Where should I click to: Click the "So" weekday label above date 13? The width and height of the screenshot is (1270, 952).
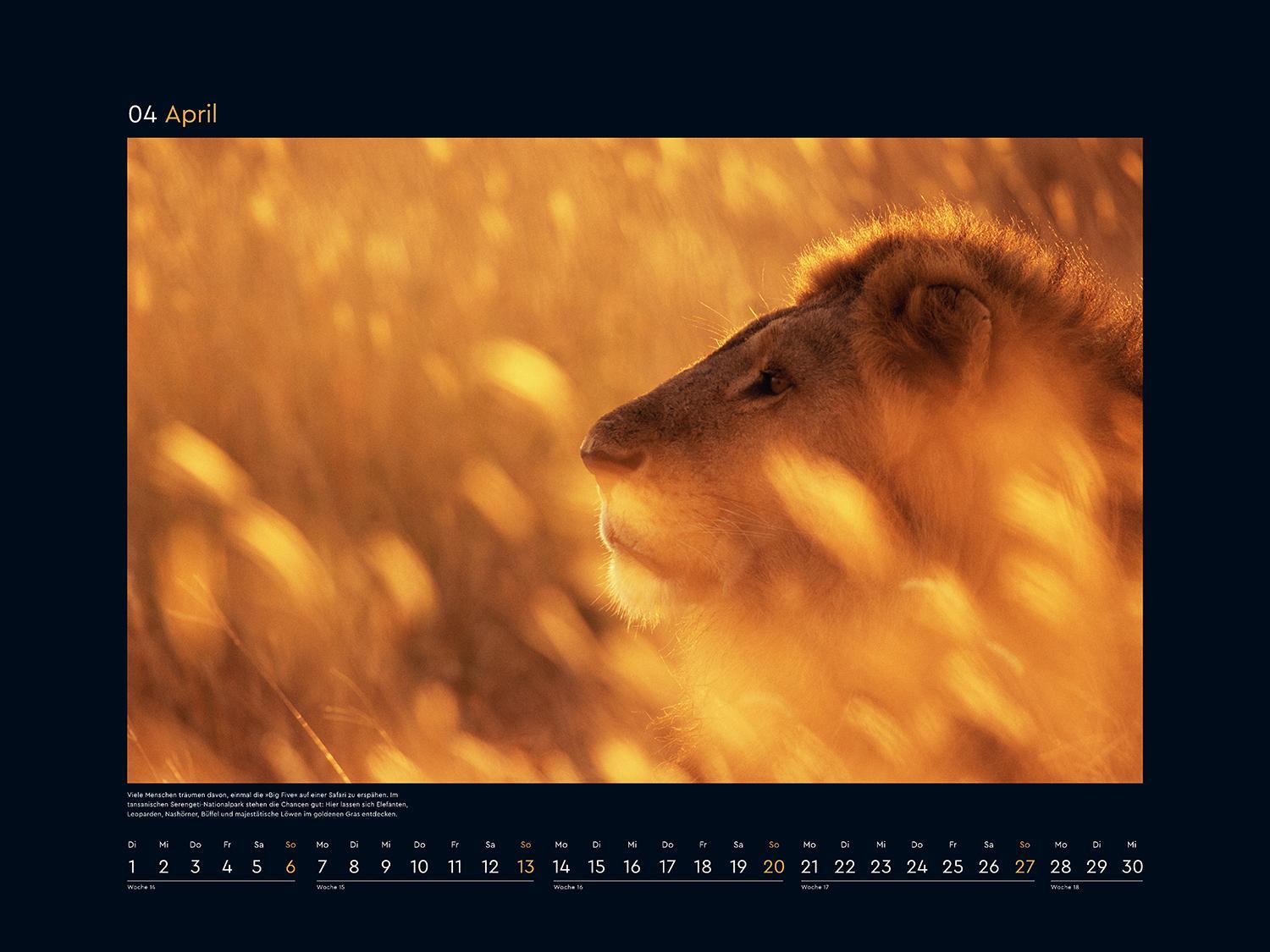pyautogui.click(x=526, y=845)
